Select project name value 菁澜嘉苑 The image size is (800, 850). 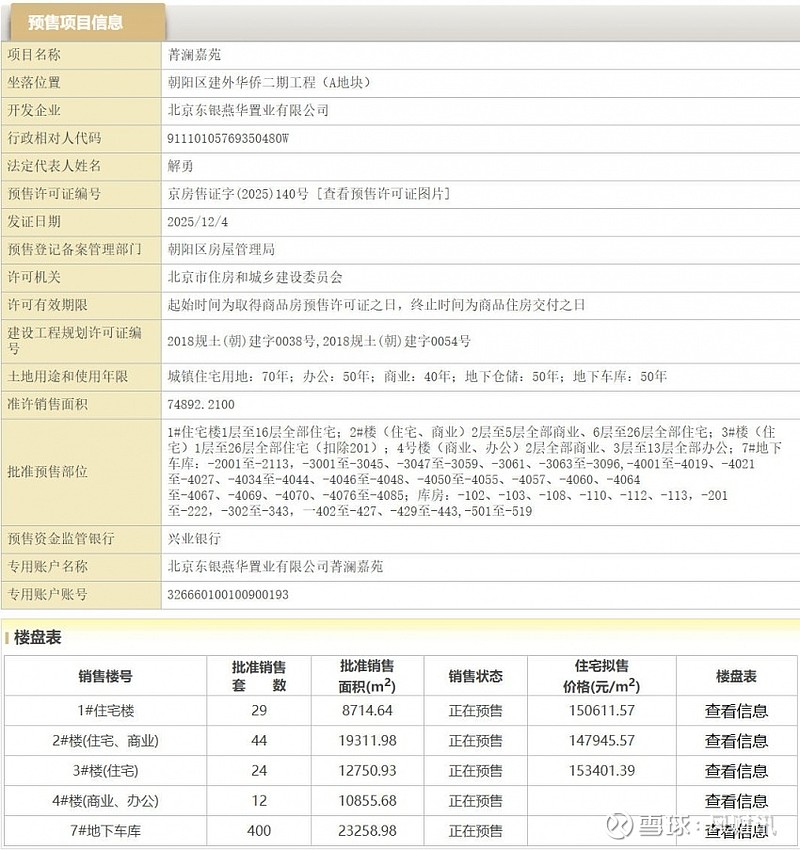194,55
